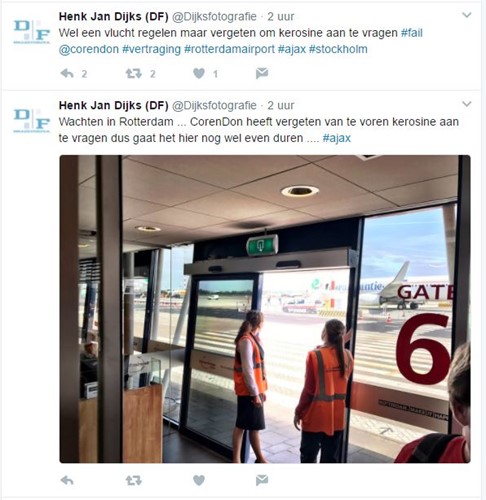Share second tweet via direct message icon
The image size is (486, 500).
point(262,480)
